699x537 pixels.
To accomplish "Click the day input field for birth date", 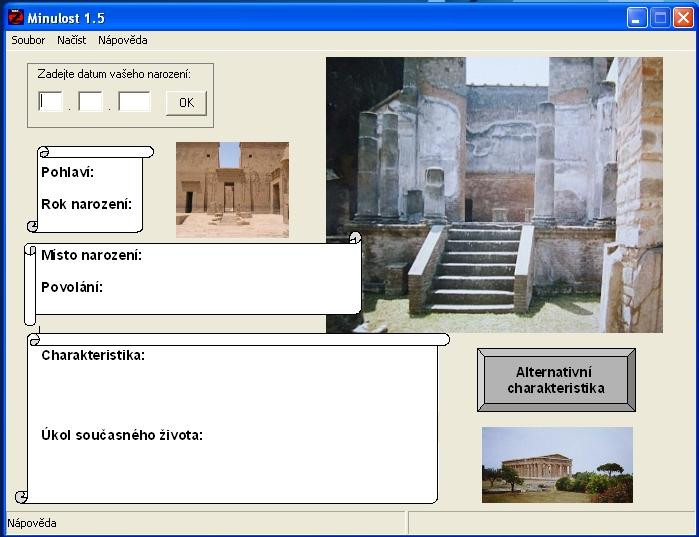I will tap(50, 102).
